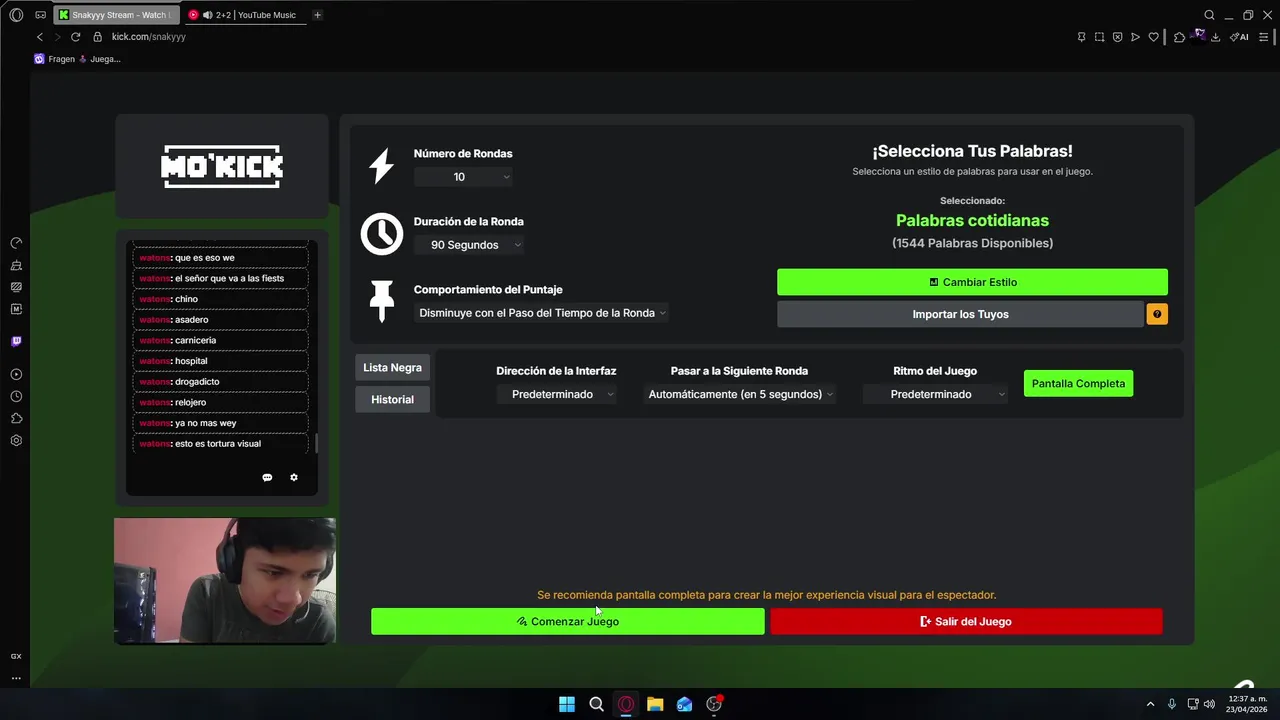Switch to the YouTube Music tab
Viewport: 1280px width, 720px height.
245,15
